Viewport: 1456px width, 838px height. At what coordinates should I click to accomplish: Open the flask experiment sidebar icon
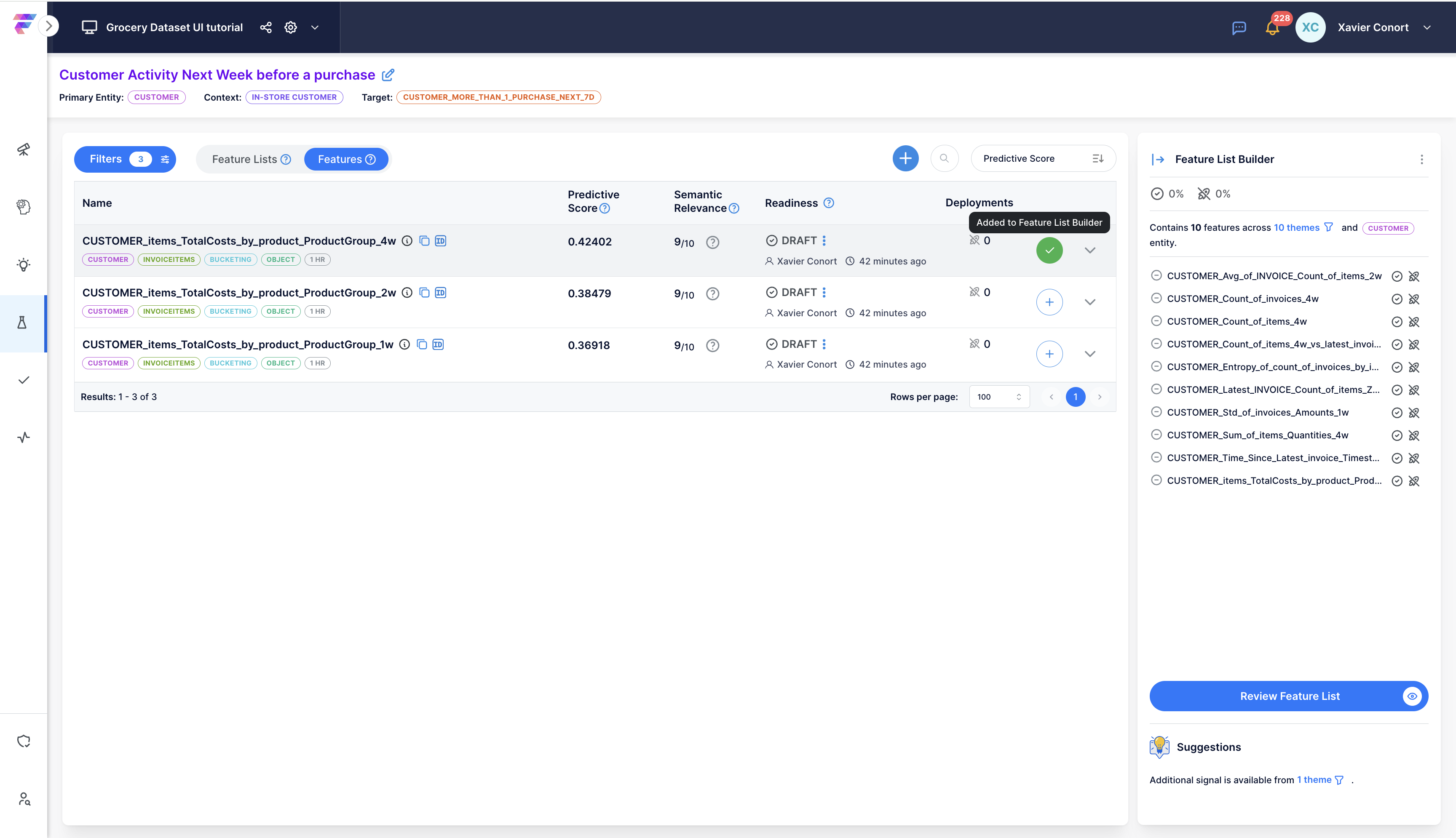(22, 323)
